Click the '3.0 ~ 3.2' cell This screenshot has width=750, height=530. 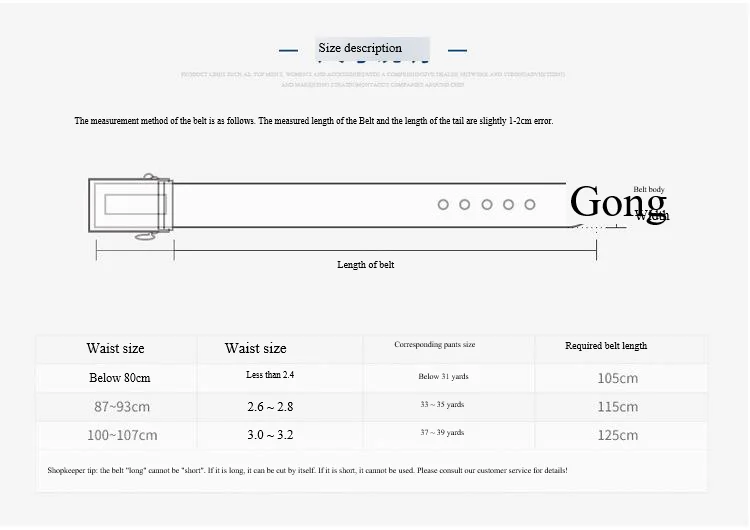click(x=270, y=435)
